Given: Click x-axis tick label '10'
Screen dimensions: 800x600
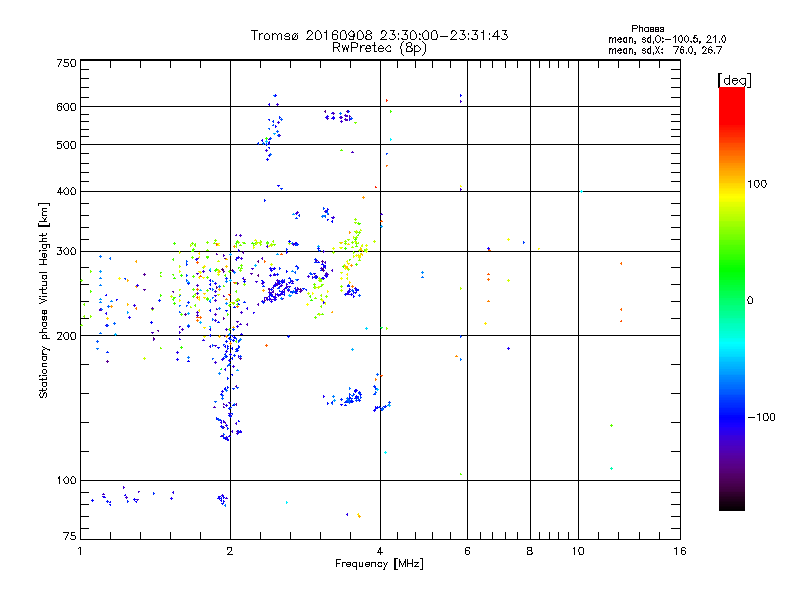Looking at the screenshot, I should tap(578, 551).
